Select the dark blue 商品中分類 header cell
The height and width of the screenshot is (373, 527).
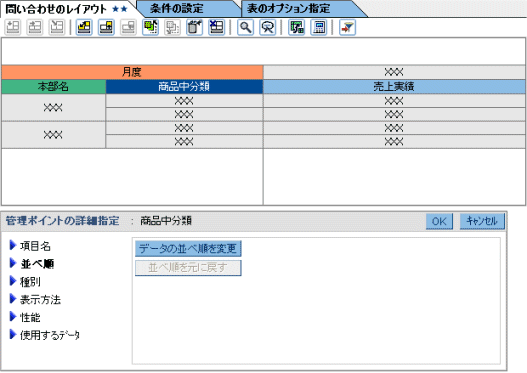(184, 87)
